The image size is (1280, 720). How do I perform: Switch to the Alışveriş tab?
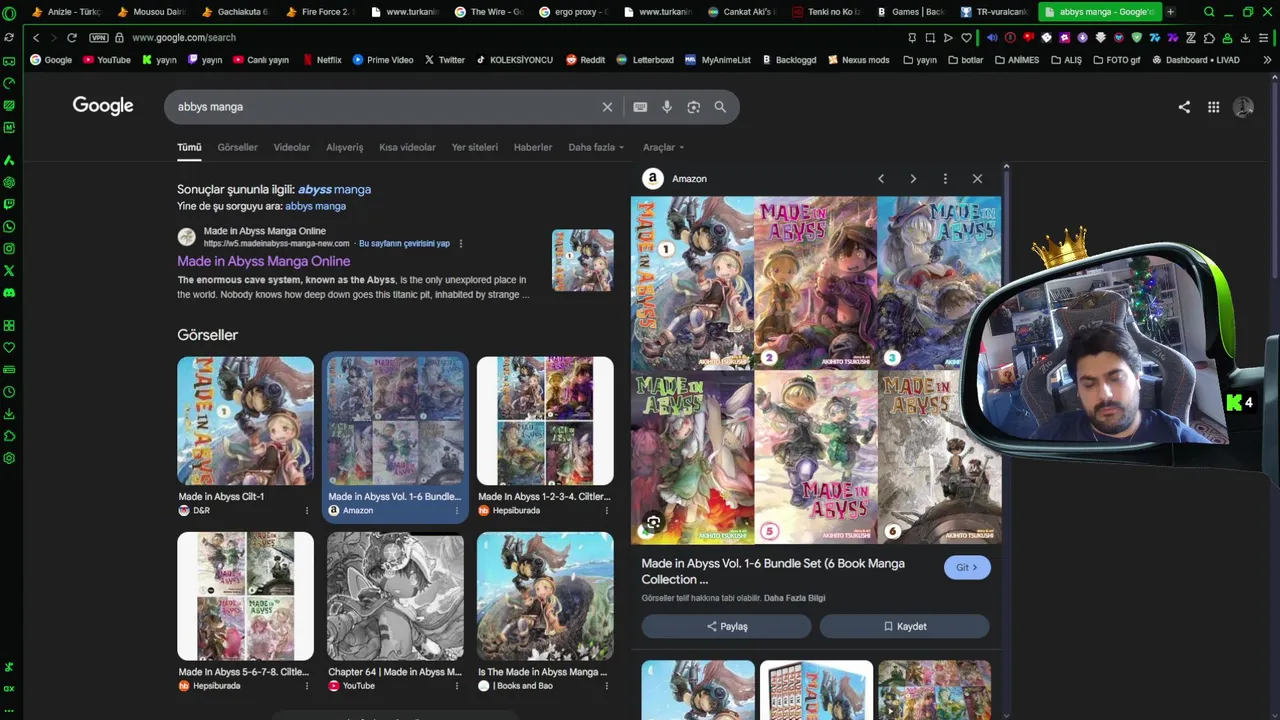[345, 147]
